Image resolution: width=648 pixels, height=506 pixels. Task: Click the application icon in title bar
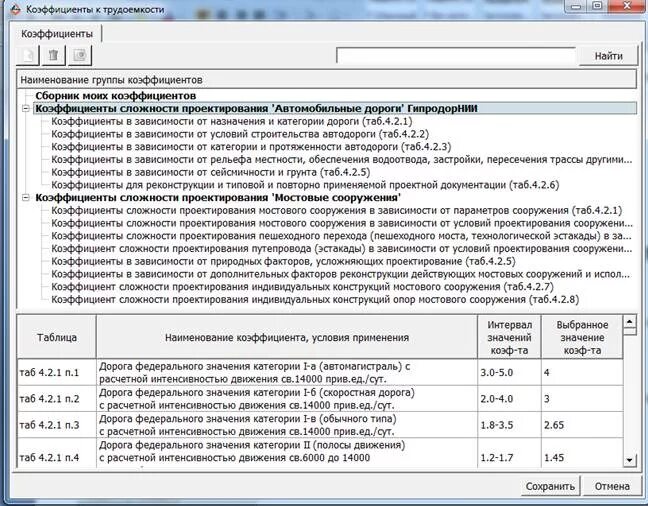point(16,10)
